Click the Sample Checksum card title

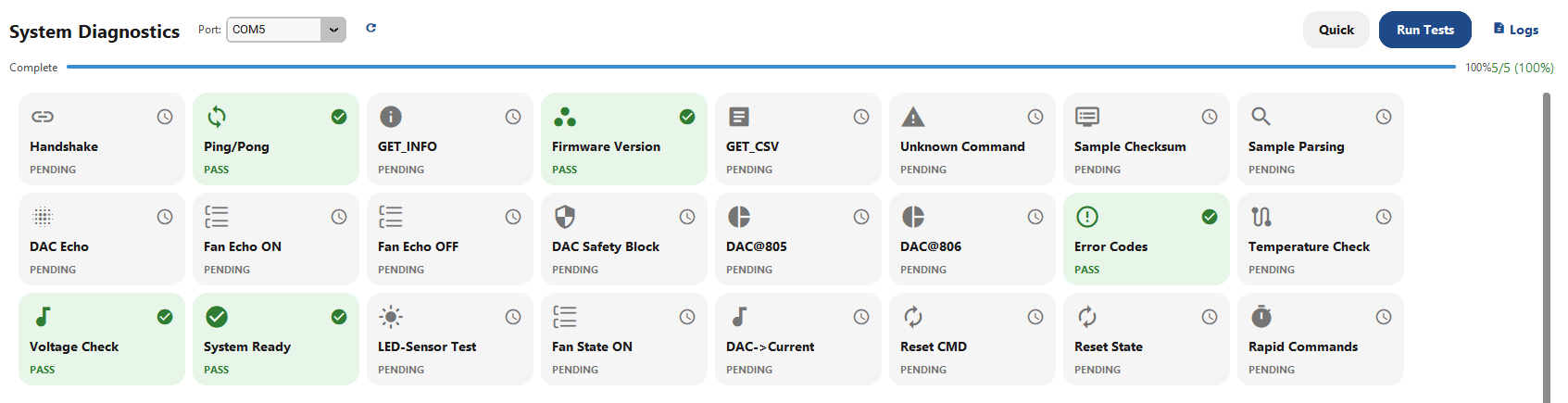(1130, 146)
